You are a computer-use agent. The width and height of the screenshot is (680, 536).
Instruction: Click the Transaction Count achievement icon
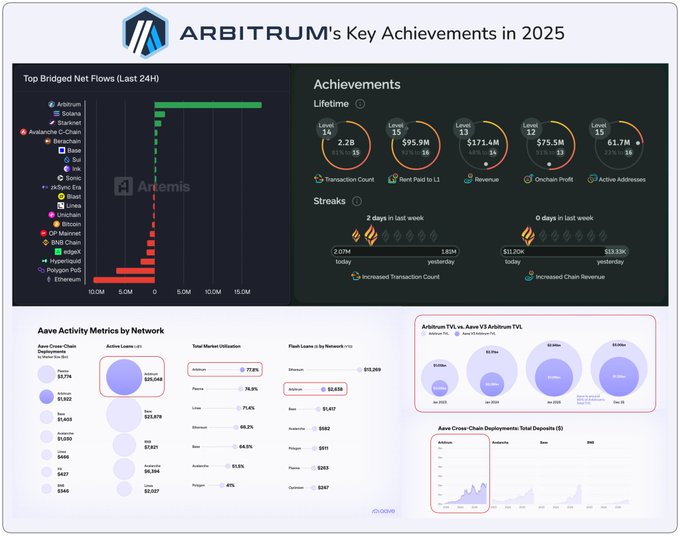(319, 179)
